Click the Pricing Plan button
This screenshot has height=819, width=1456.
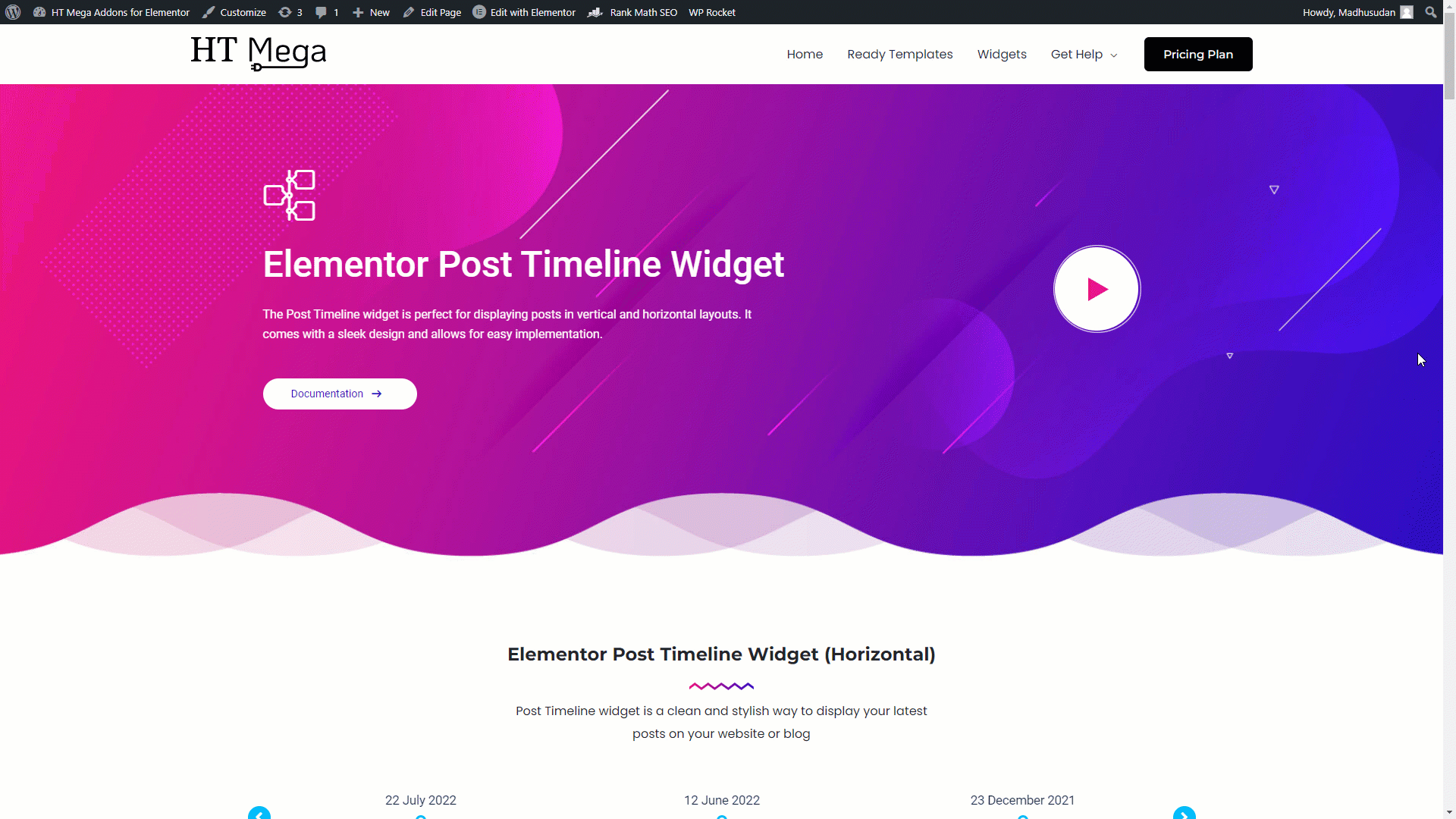point(1198,54)
